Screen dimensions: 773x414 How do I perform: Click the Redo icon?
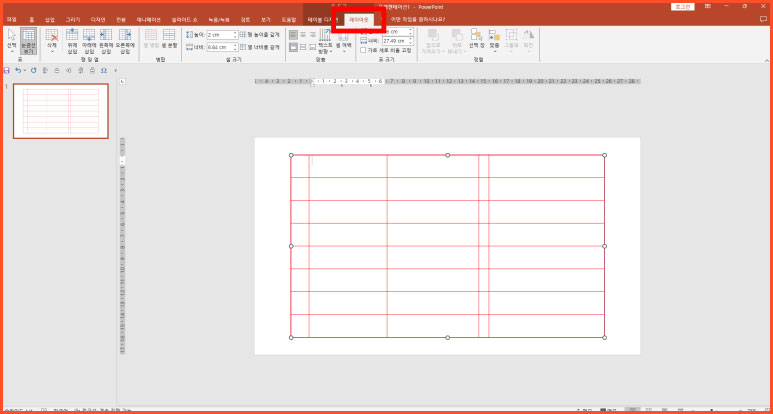tap(34, 70)
